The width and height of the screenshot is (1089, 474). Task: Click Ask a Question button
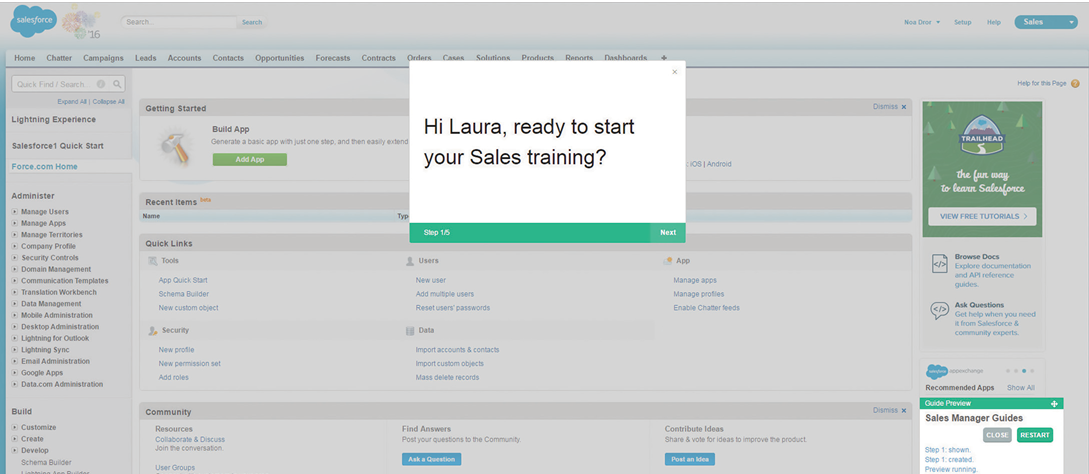pos(431,459)
